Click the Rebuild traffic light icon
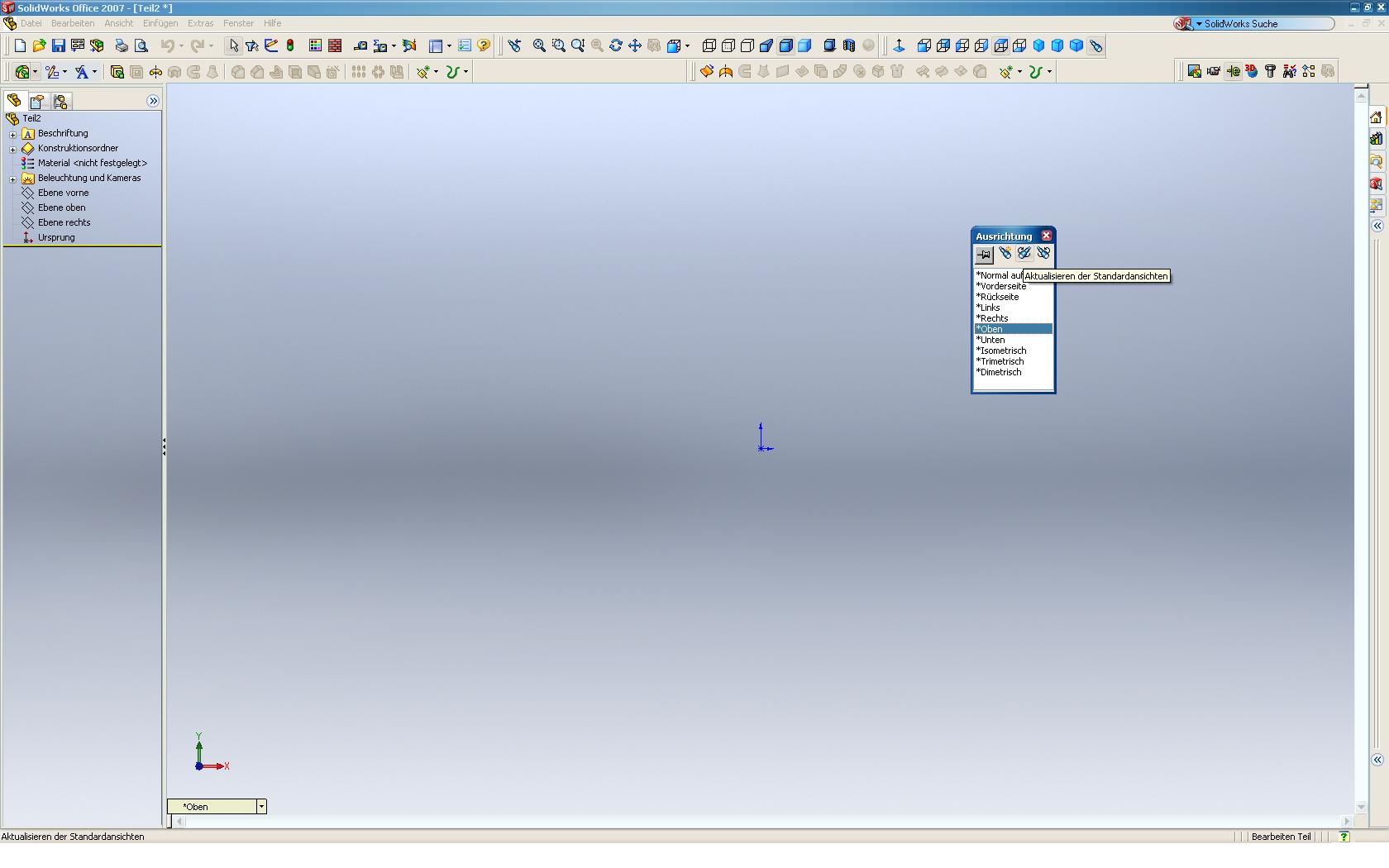 (x=290, y=46)
